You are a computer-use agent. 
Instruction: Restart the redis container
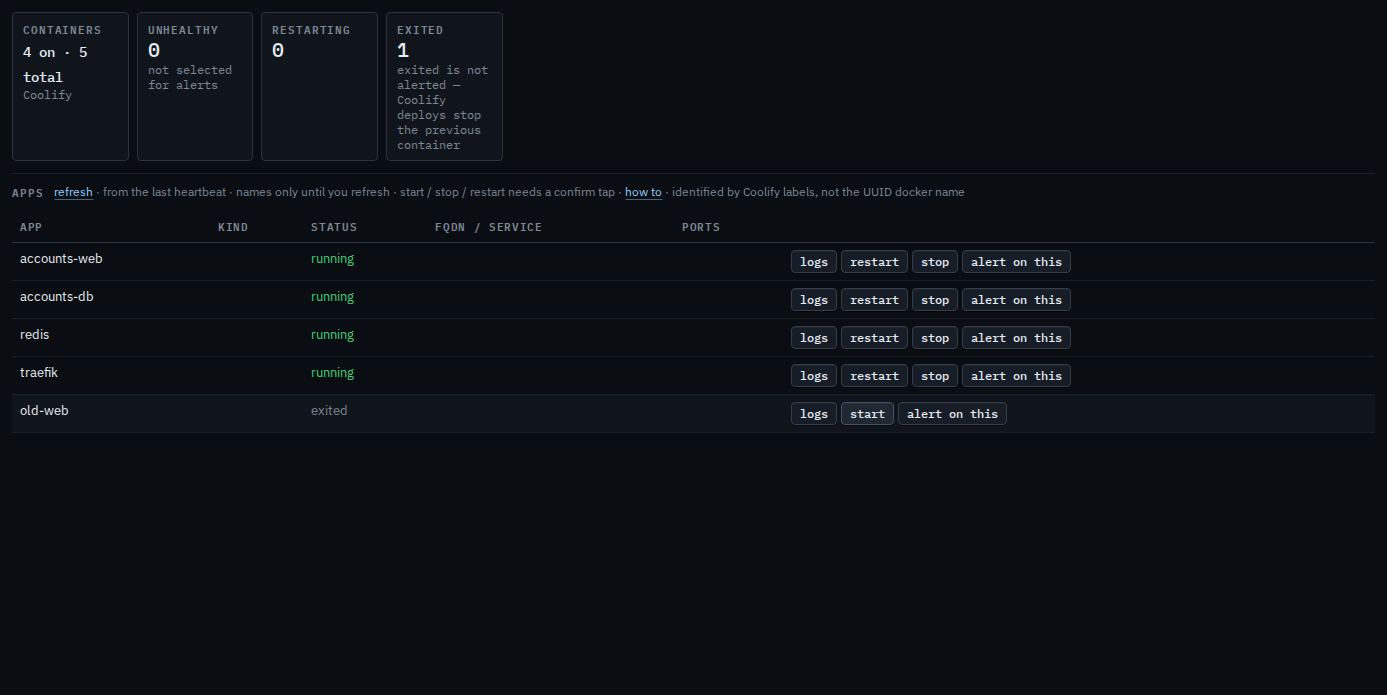click(874, 338)
